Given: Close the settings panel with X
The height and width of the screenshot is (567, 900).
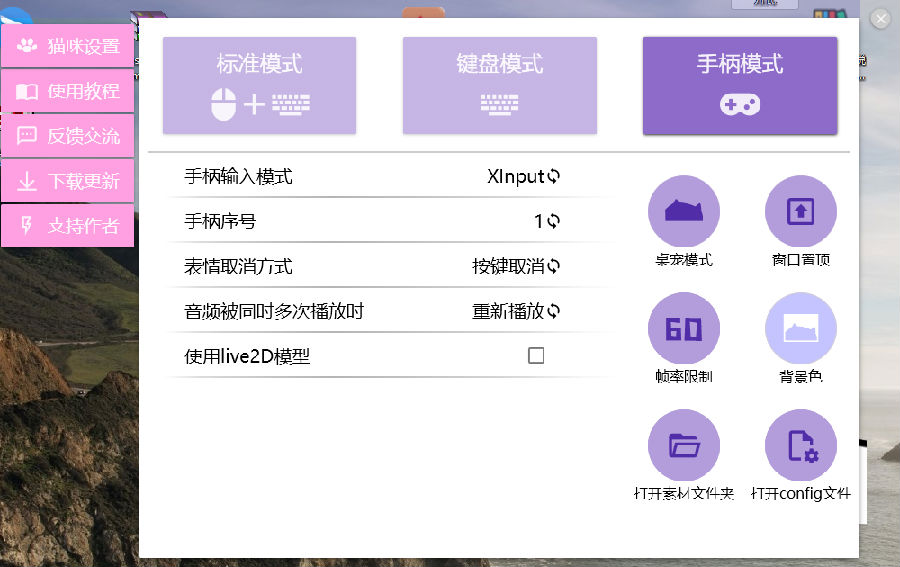Looking at the screenshot, I should pyautogui.click(x=880, y=19).
